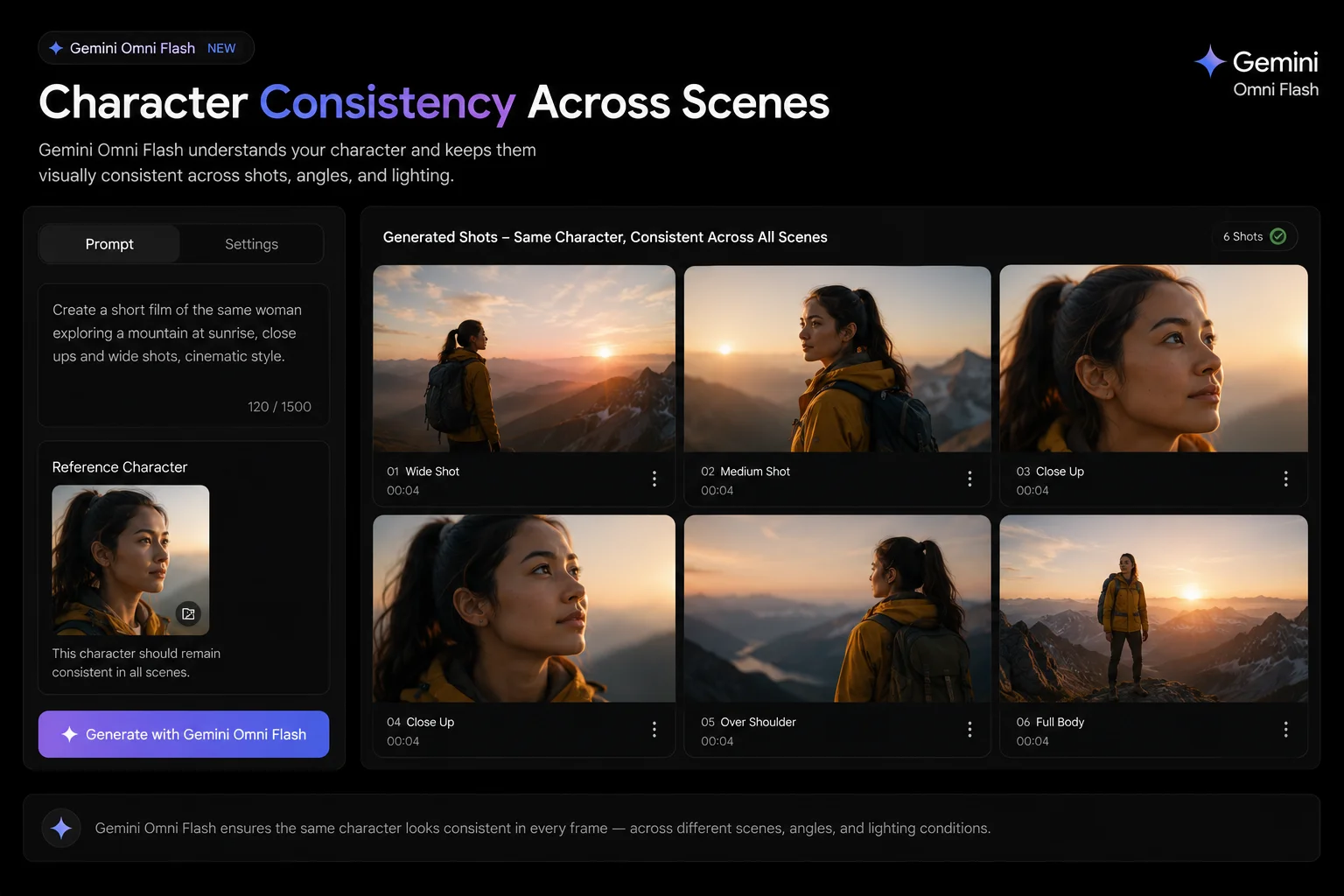Open the Wide Shot sunrise thumbnail
Image resolution: width=1344 pixels, height=896 pixels.
[524, 359]
